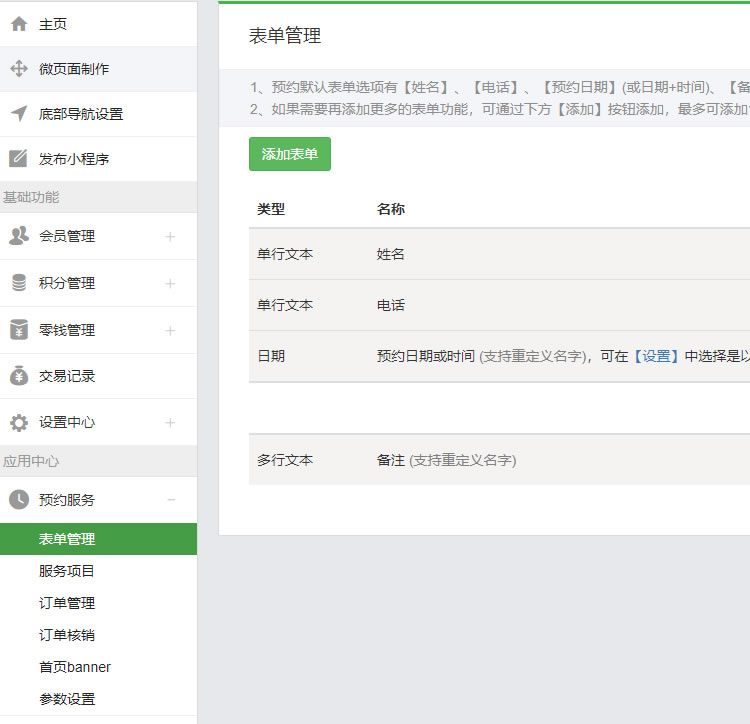Click the edit icon for 发布小程序
This screenshot has height=724, width=750.
coord(18,159)
